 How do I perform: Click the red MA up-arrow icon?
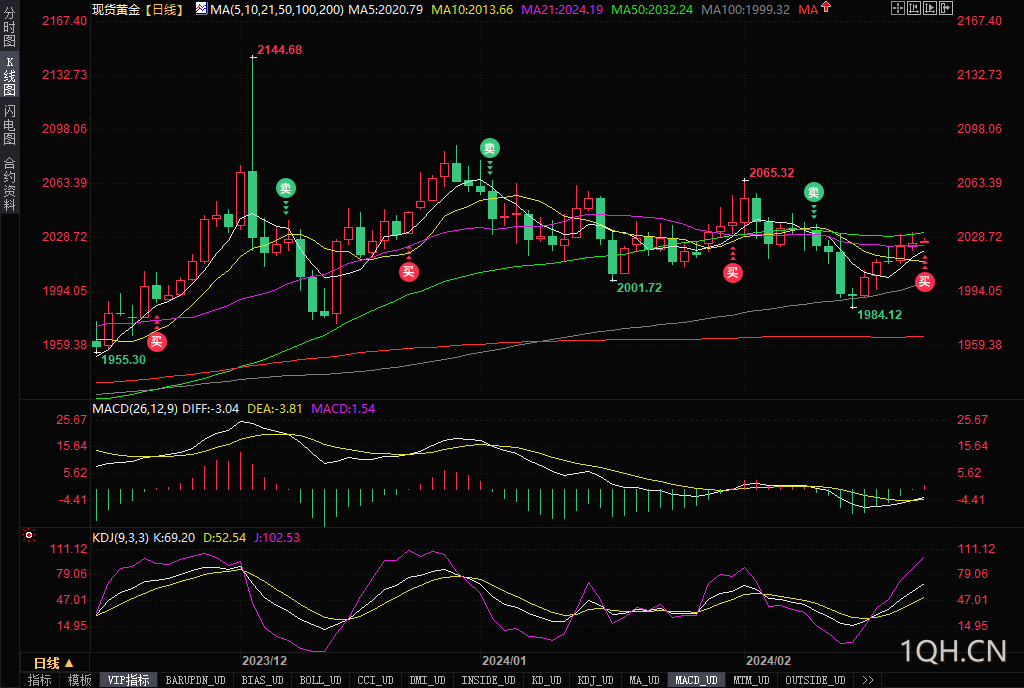click(x=826, y=8)
